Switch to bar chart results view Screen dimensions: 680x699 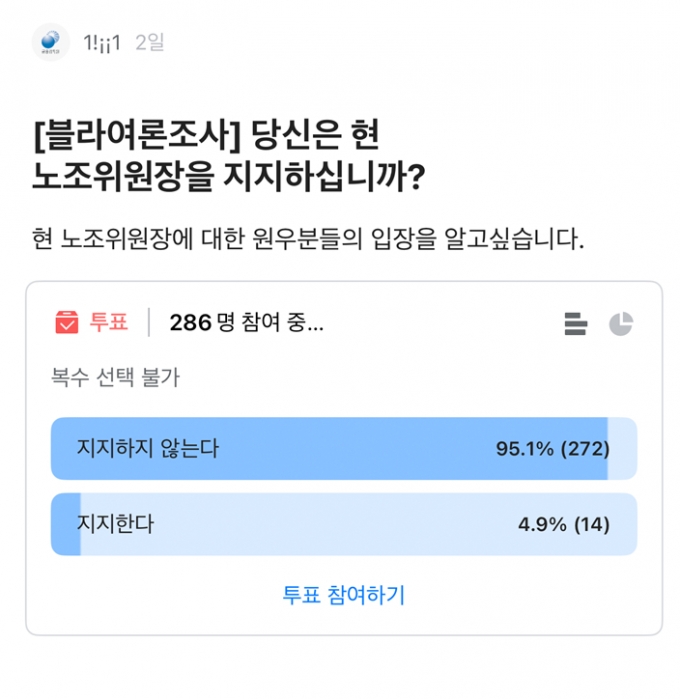(575, 324)
